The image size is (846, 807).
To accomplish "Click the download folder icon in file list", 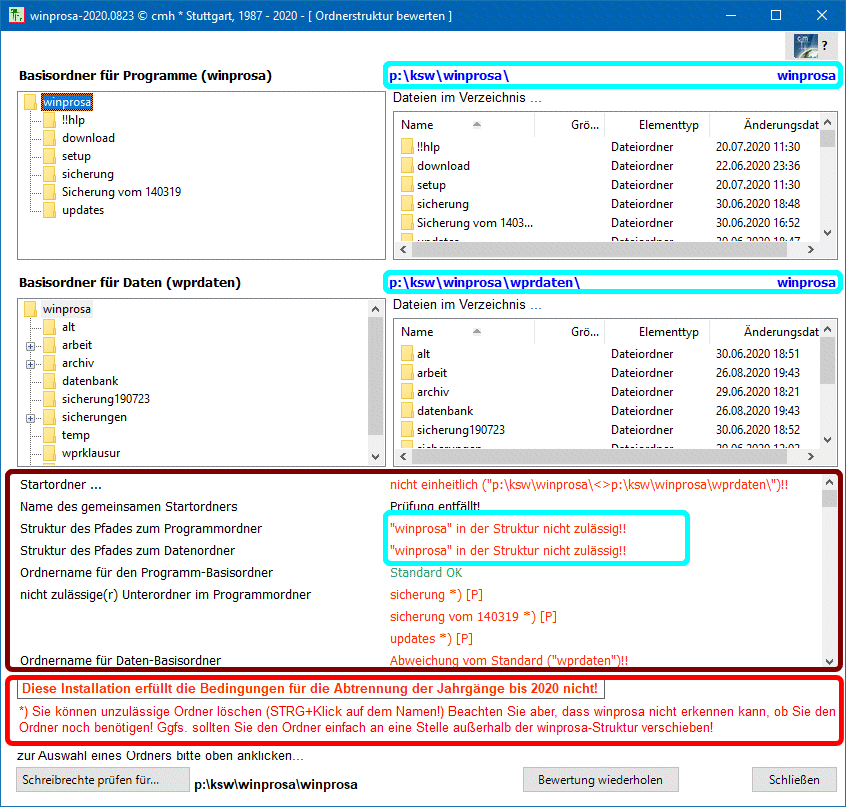I will click(x=407, y=166).
